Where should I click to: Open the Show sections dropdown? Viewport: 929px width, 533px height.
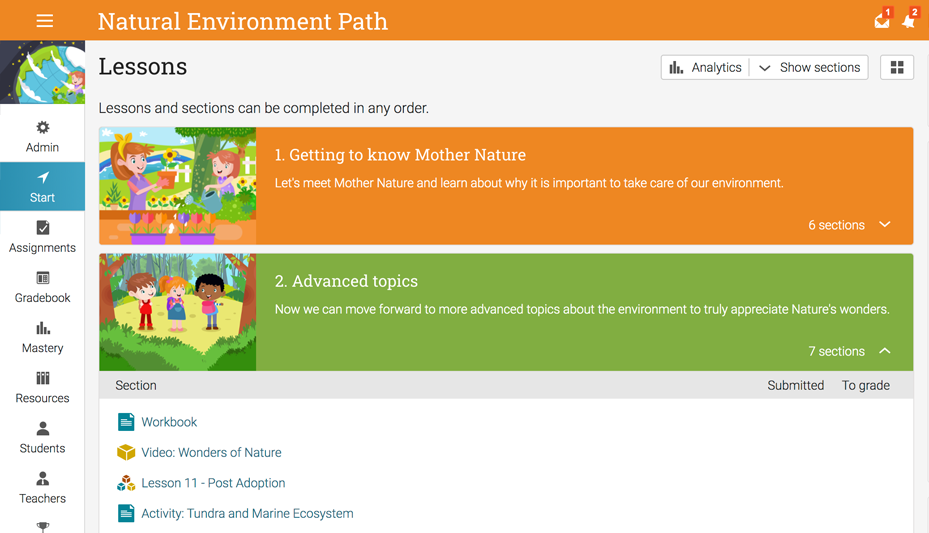click(x=809, y=68)
